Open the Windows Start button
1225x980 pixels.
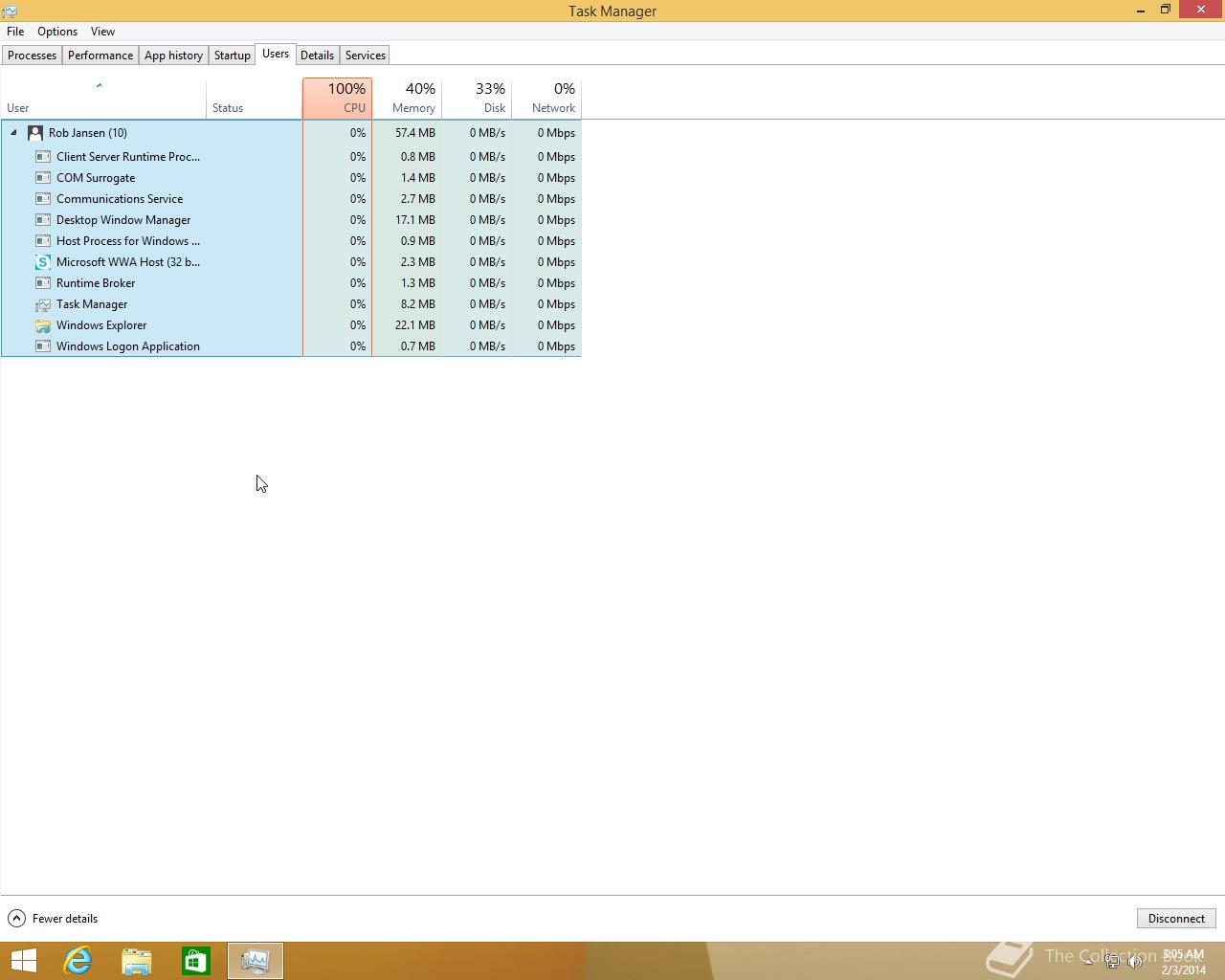[x=23, y=961]
